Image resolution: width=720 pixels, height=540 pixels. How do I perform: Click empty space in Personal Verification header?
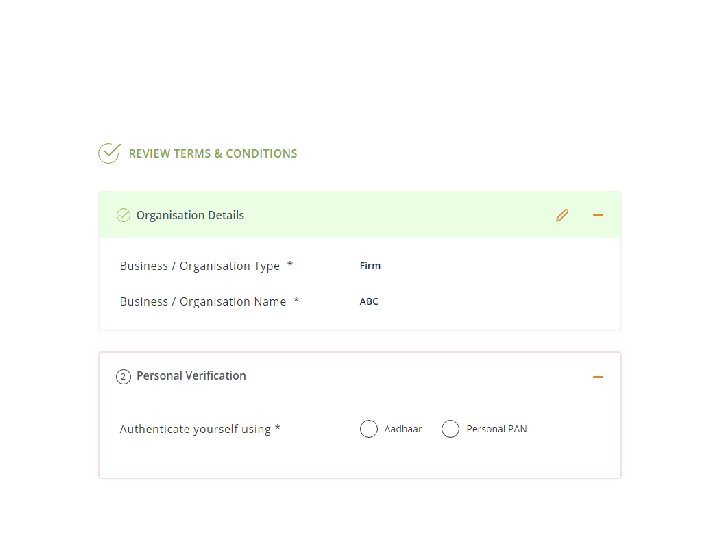[x=420, y=376]
